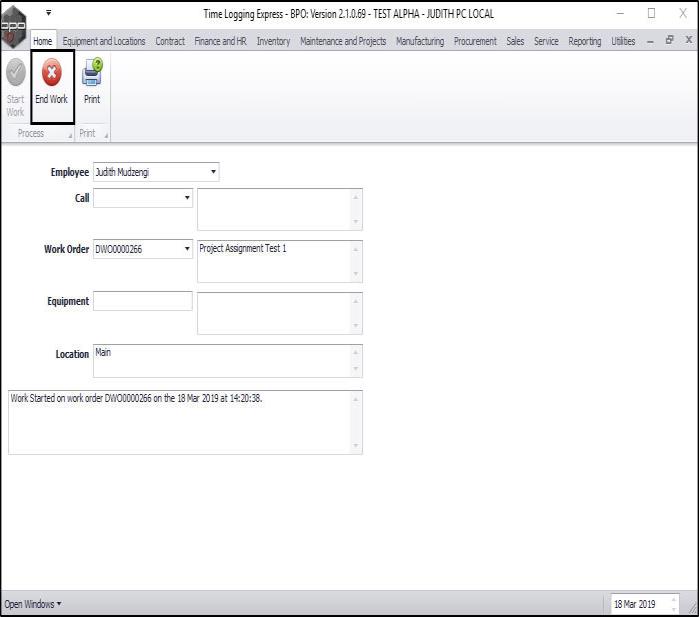This screenshot has height=617, width=699.
Task: Go to the Manufacturing tab
Action: point(420,41)
